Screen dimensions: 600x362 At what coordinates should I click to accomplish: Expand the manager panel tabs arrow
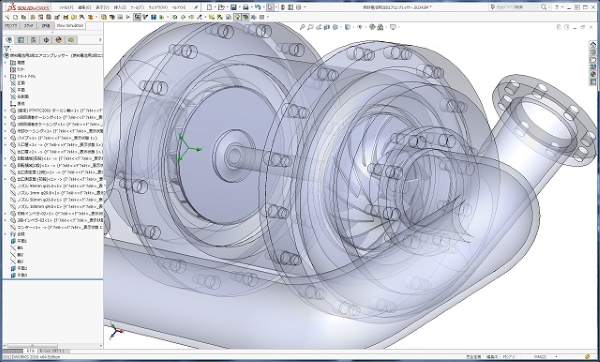point(100,40)
